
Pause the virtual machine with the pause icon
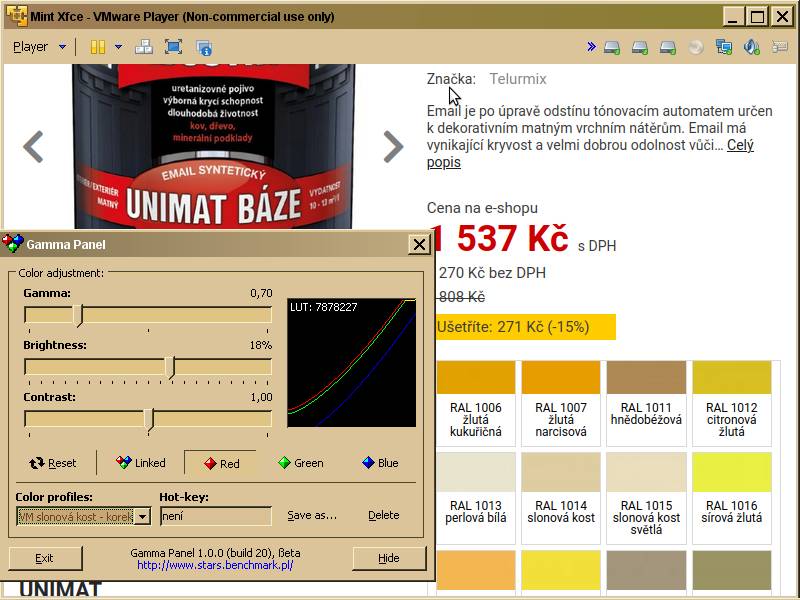coord(97,47)
